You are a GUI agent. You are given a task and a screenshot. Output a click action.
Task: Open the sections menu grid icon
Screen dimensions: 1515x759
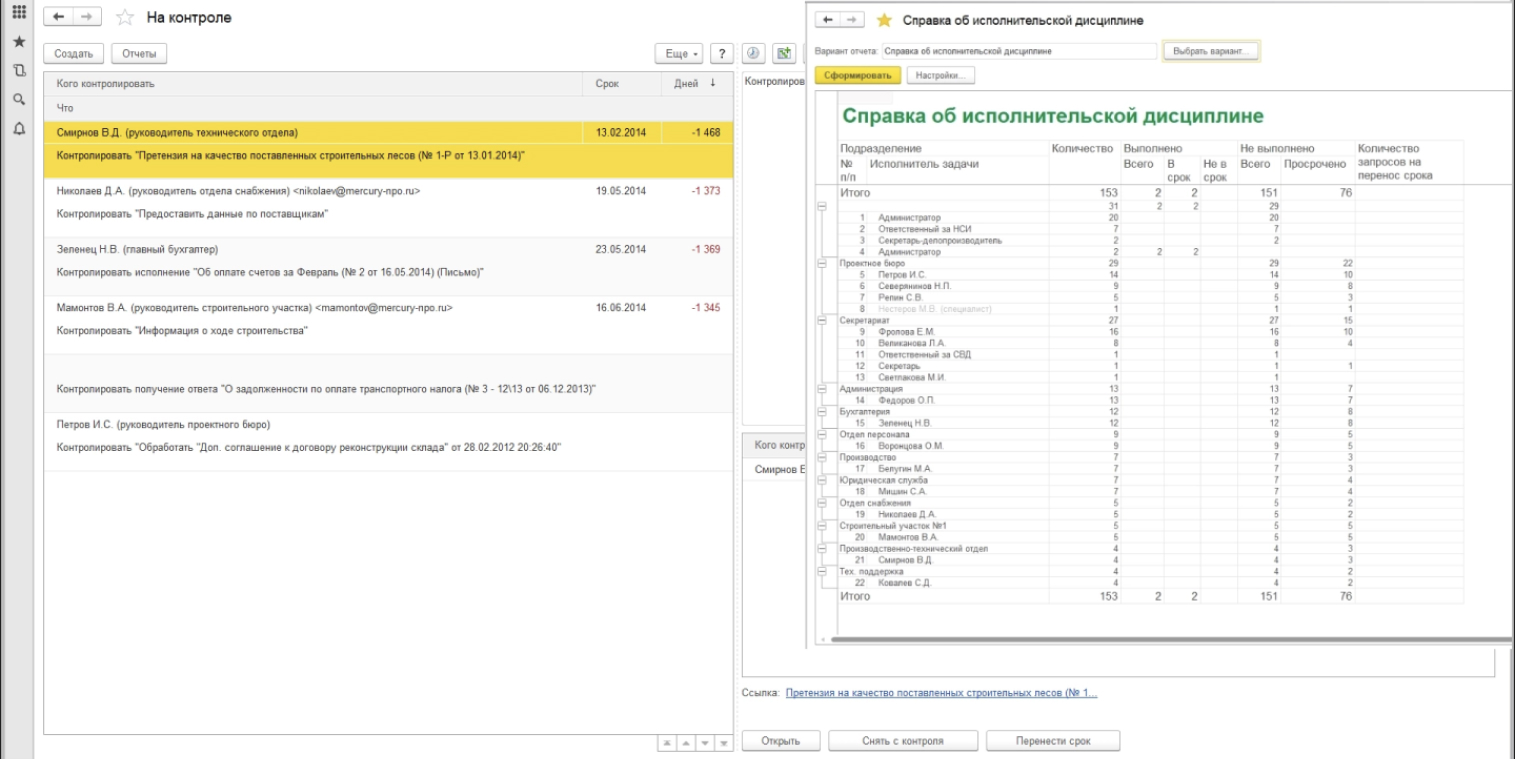(x=17, y=14)
